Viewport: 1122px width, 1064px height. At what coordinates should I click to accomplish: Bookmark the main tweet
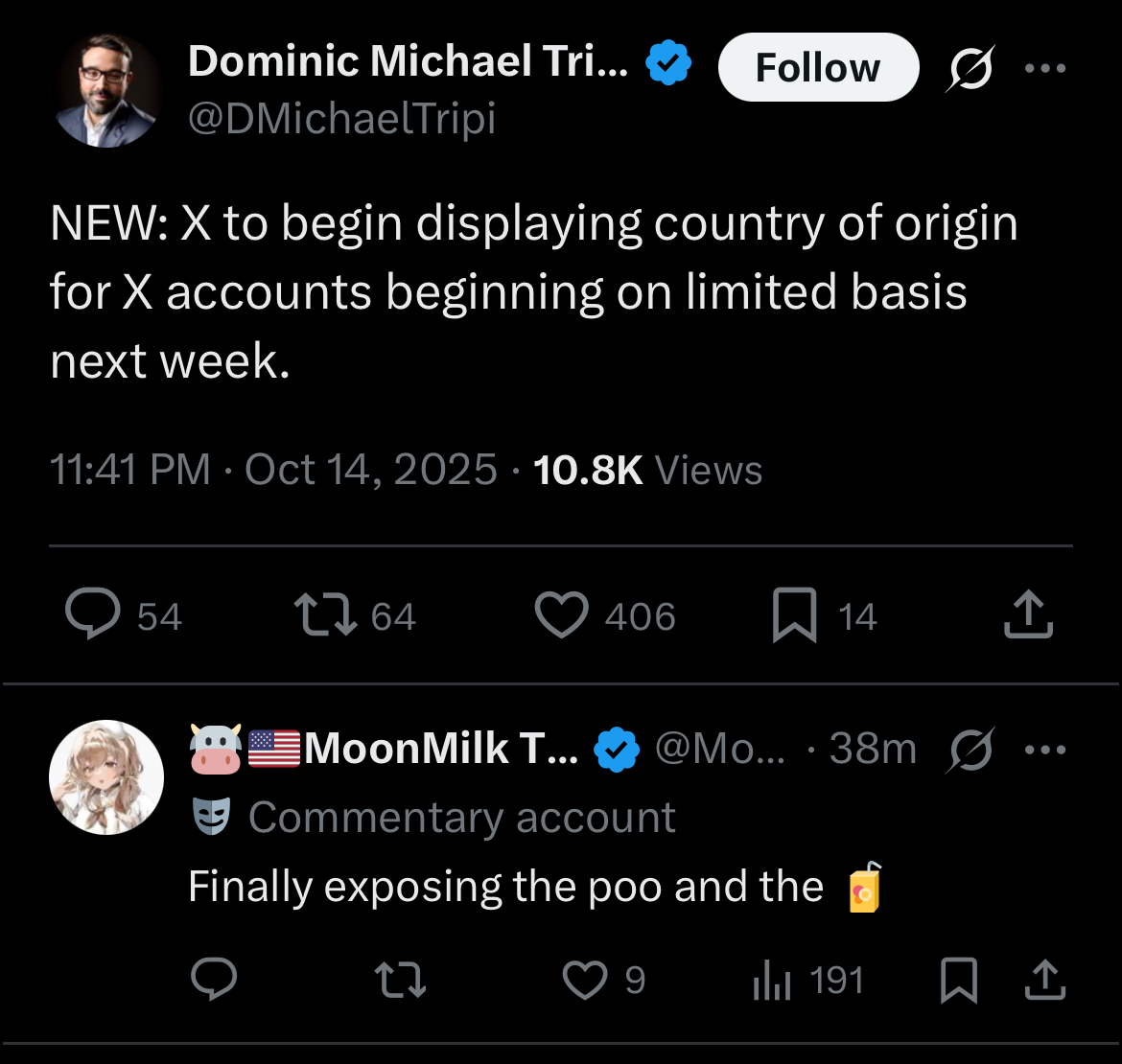coord(795,614)
